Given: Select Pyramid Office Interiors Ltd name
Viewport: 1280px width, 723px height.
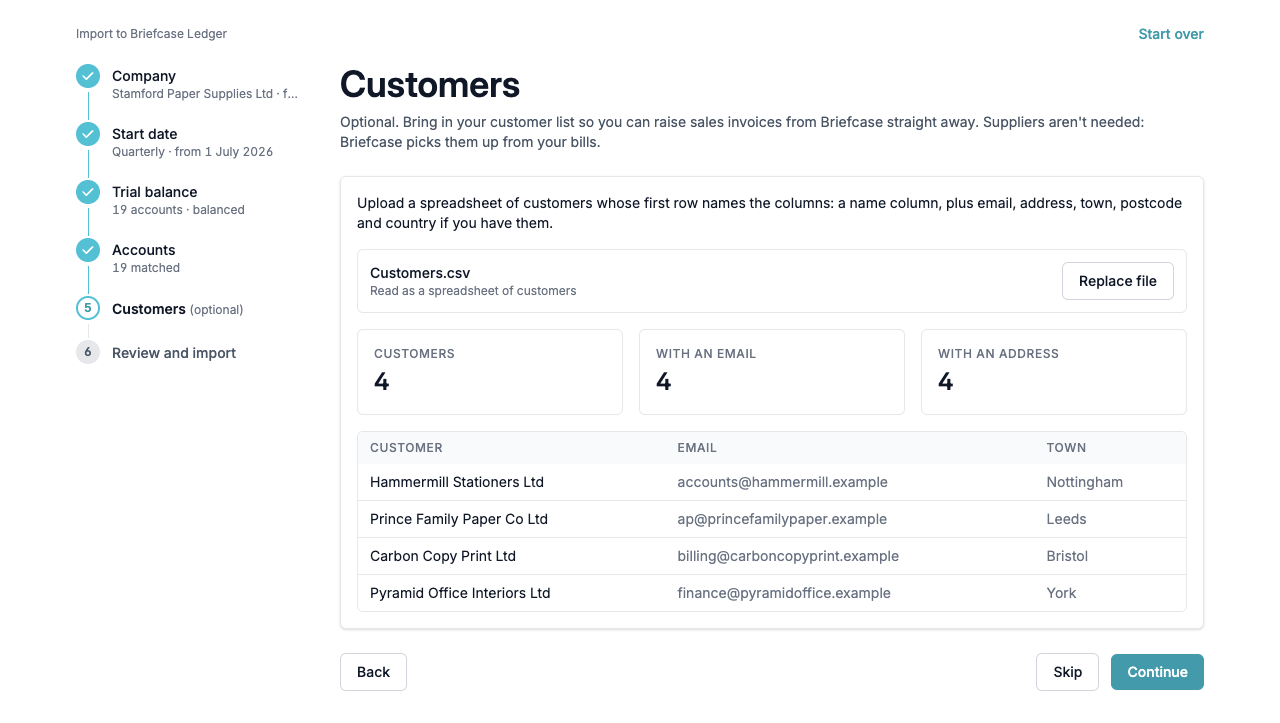Looking at the screenshot, I should 460,593.
